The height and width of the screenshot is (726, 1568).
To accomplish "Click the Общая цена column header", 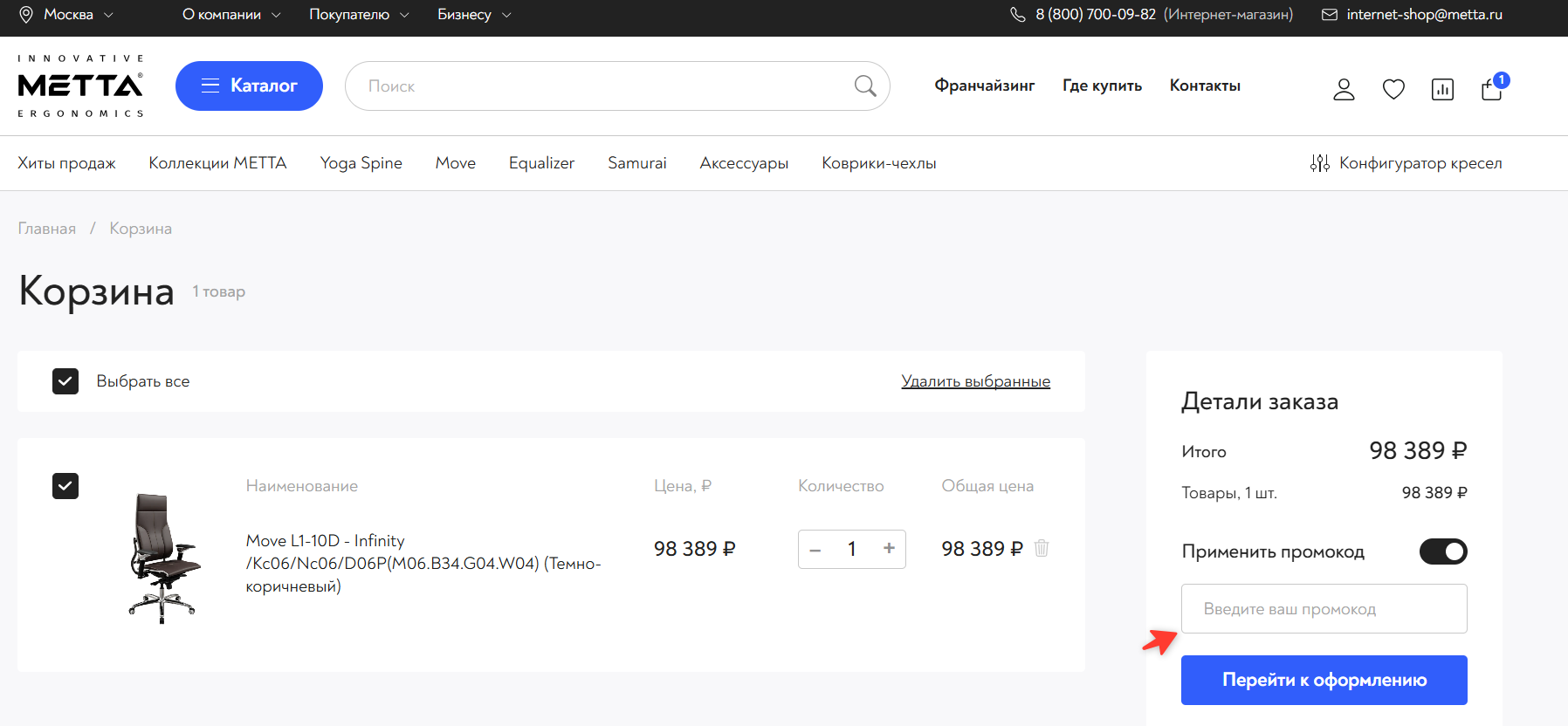I will (x=987, y=486).
